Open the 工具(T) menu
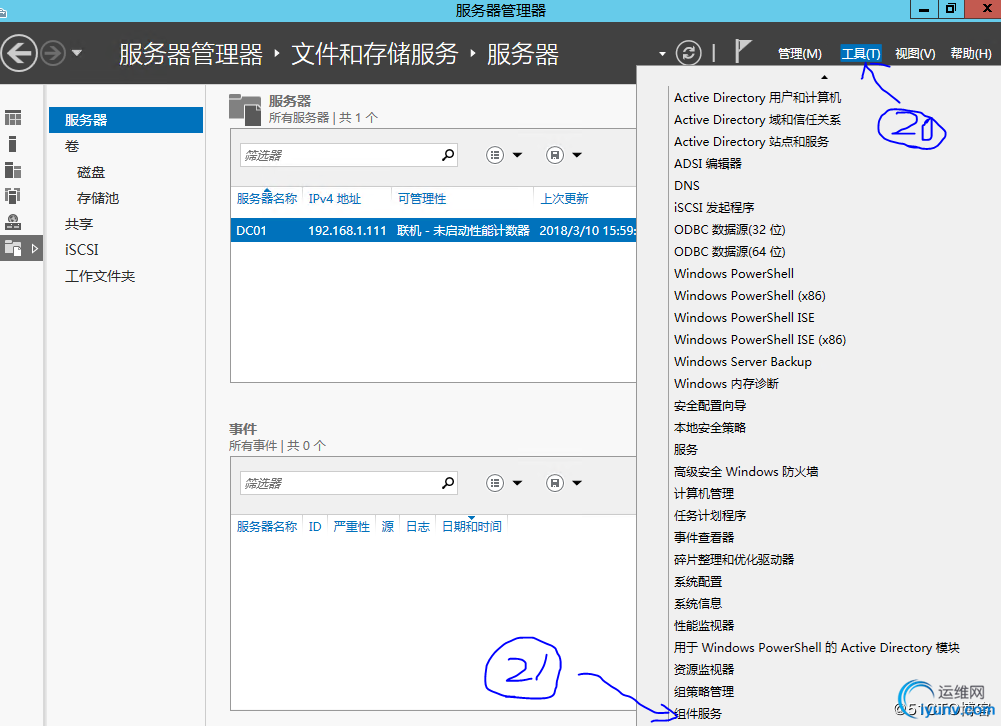 pyautogui.click(x=861, y=54)
